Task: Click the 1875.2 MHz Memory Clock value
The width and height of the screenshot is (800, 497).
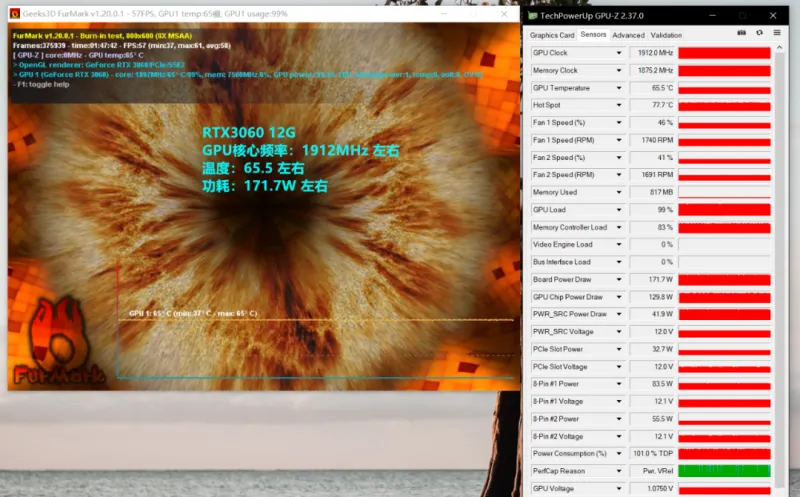Action: coord(653,70)
